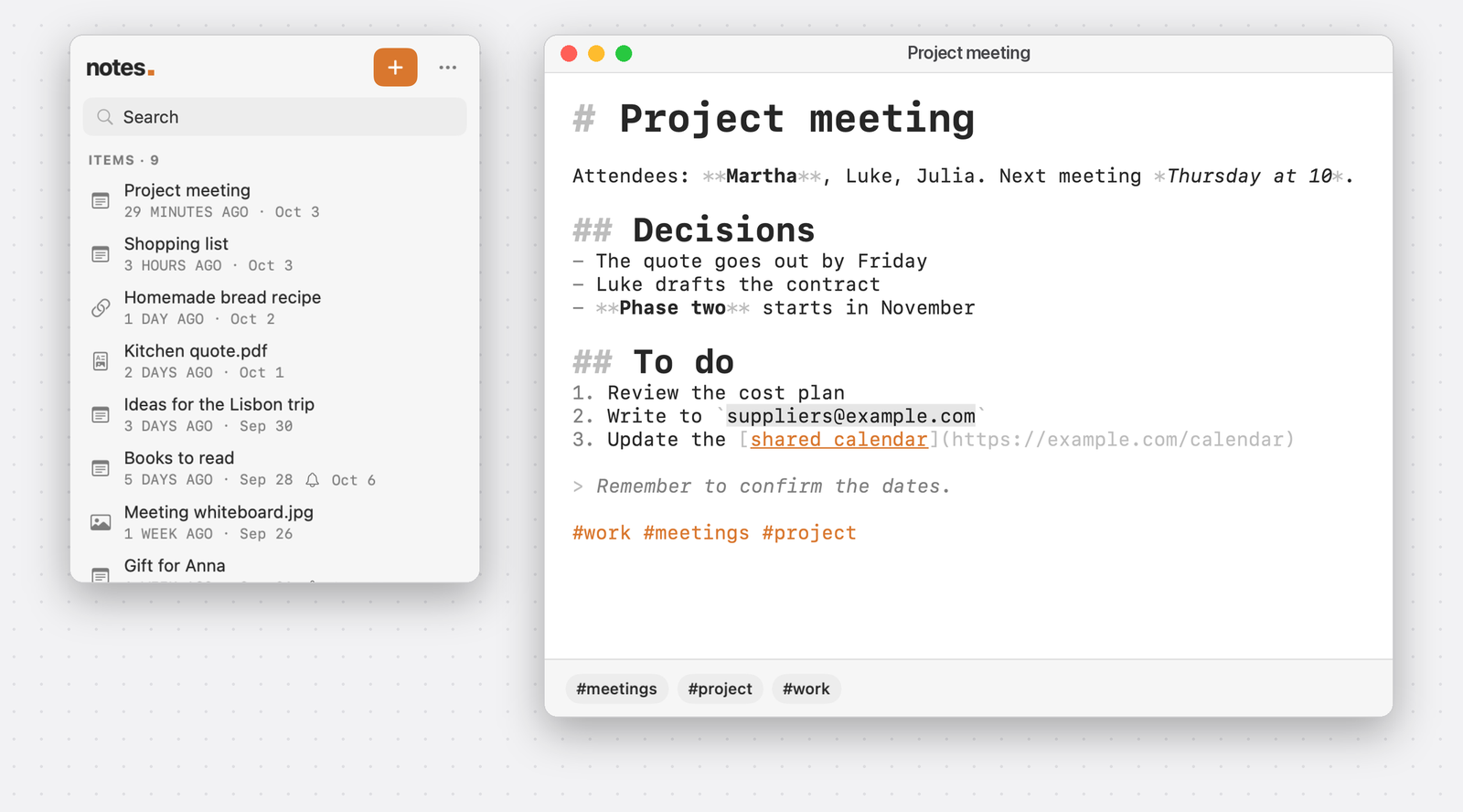Click the Project meeting window title bar
The height and width of the screenshot is (812, 1463).
968,53
